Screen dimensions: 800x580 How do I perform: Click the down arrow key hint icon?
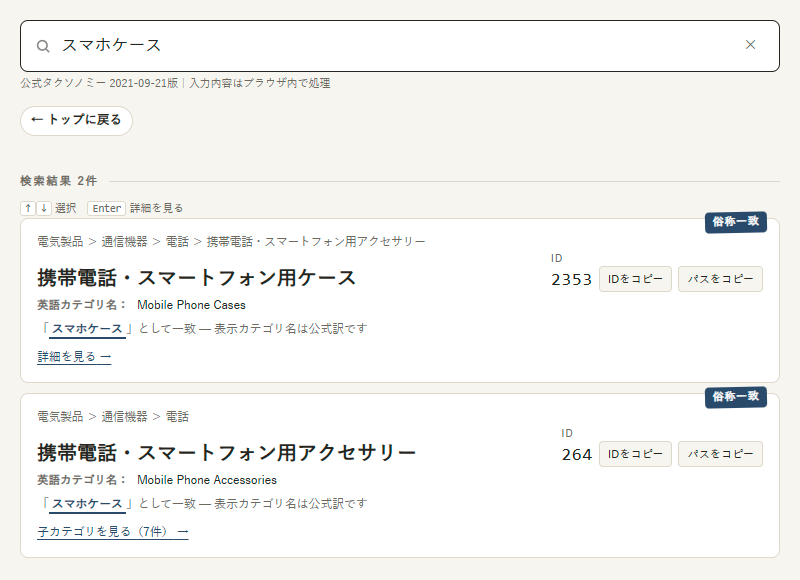pos(44,208)
